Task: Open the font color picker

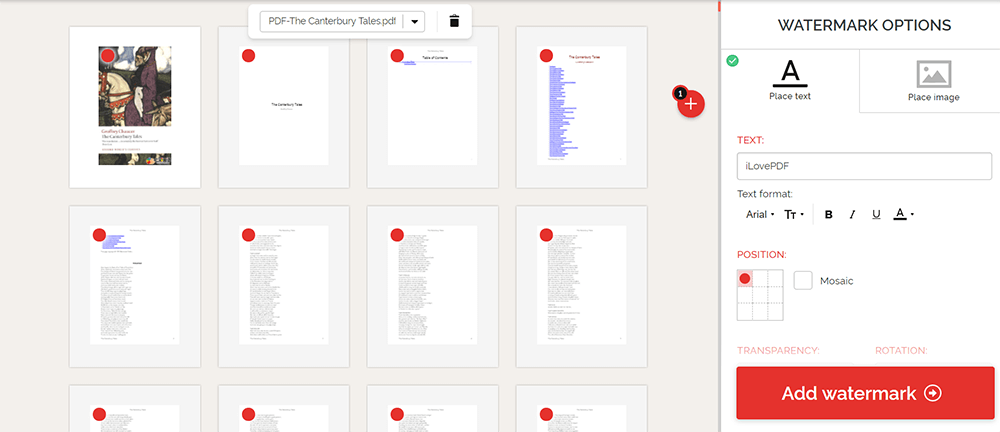Action: 903,214
